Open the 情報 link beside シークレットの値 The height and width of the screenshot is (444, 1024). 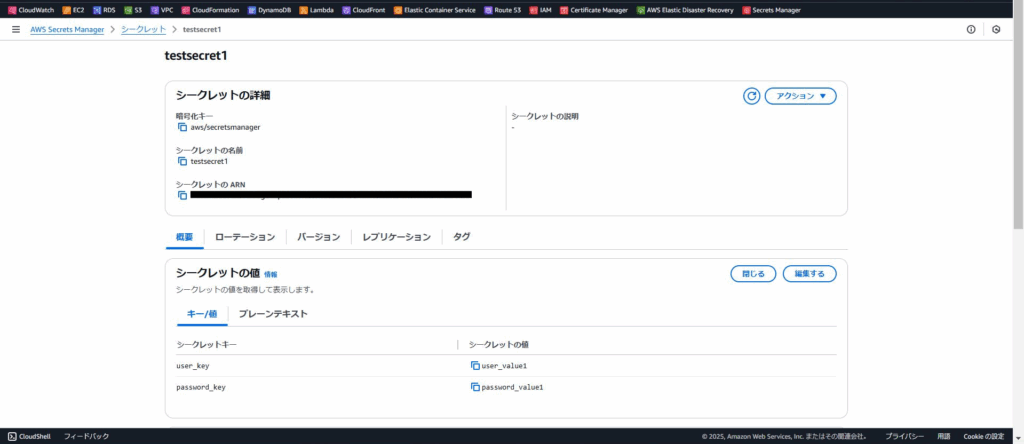pos(270,274)
